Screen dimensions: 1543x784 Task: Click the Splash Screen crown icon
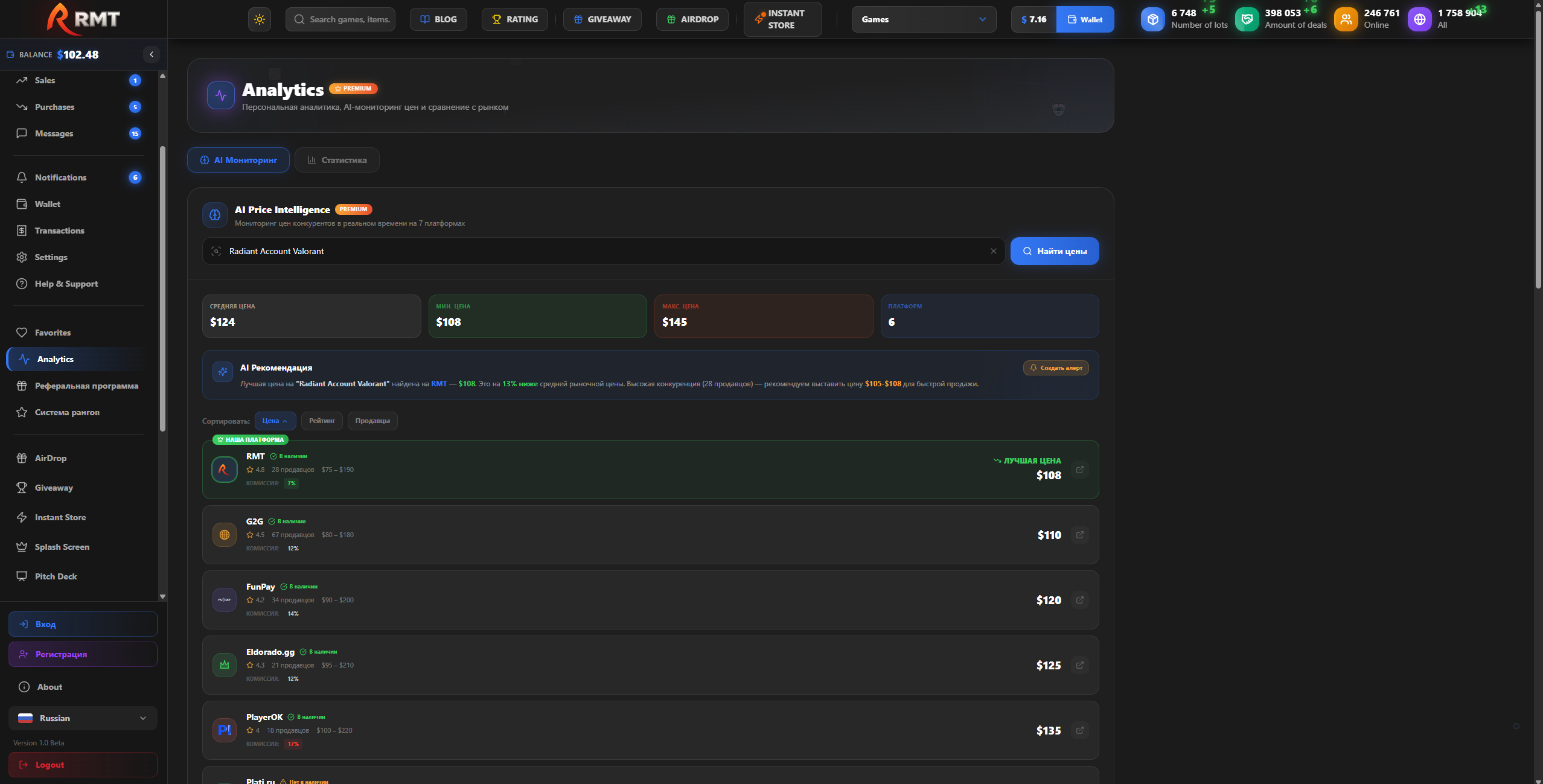point(22,547)
